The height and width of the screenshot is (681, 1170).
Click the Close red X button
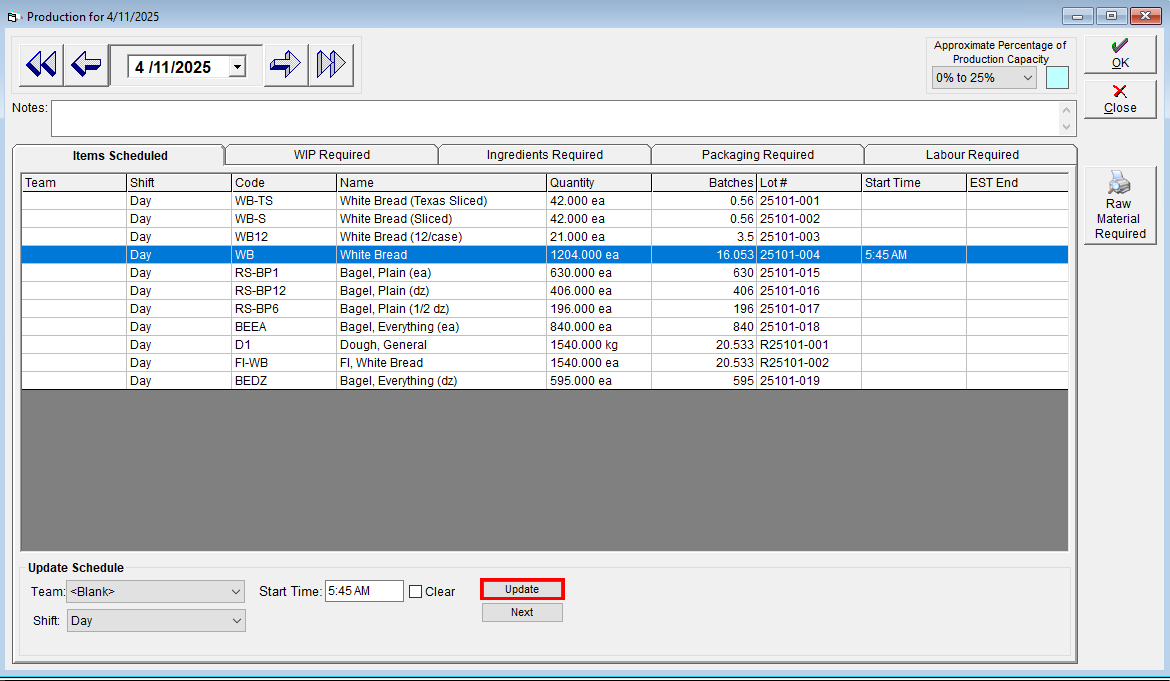(x=1119, y=98)
